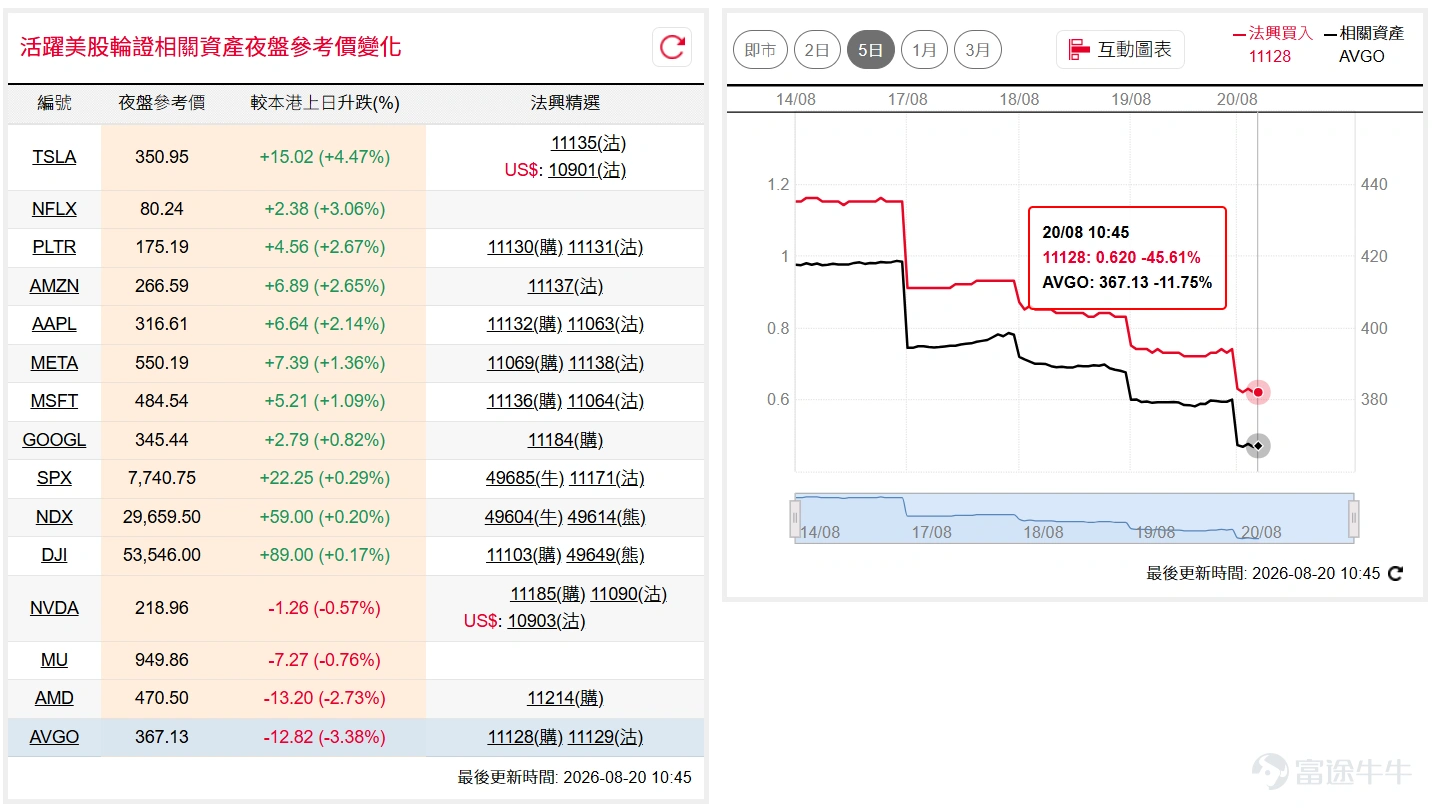1432x808 pixels.
Task: Toggle the 法興買入 11128 legend series
Action: [1271, 44]
